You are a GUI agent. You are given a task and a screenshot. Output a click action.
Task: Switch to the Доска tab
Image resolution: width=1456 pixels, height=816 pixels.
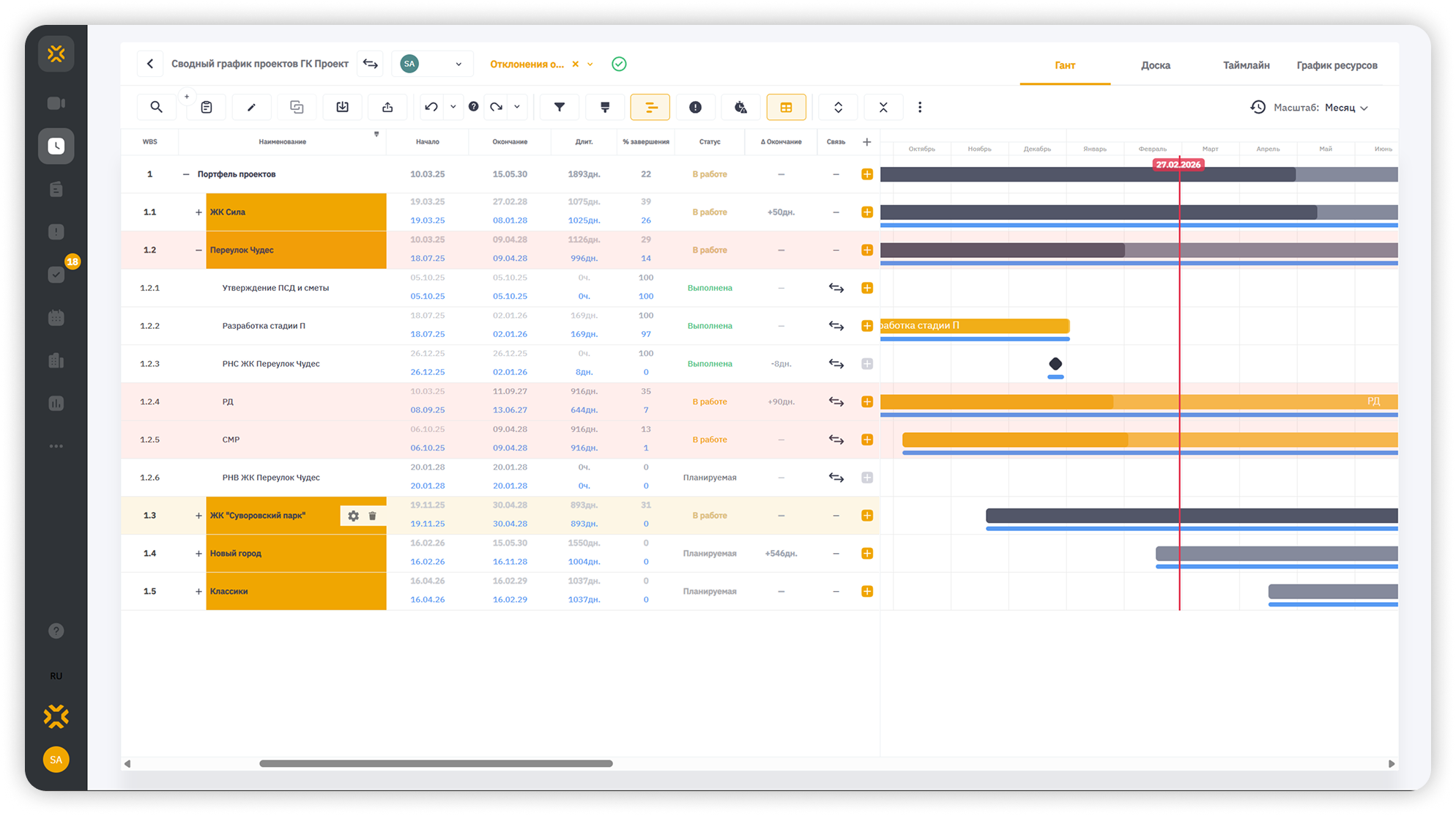[1155, 65]
